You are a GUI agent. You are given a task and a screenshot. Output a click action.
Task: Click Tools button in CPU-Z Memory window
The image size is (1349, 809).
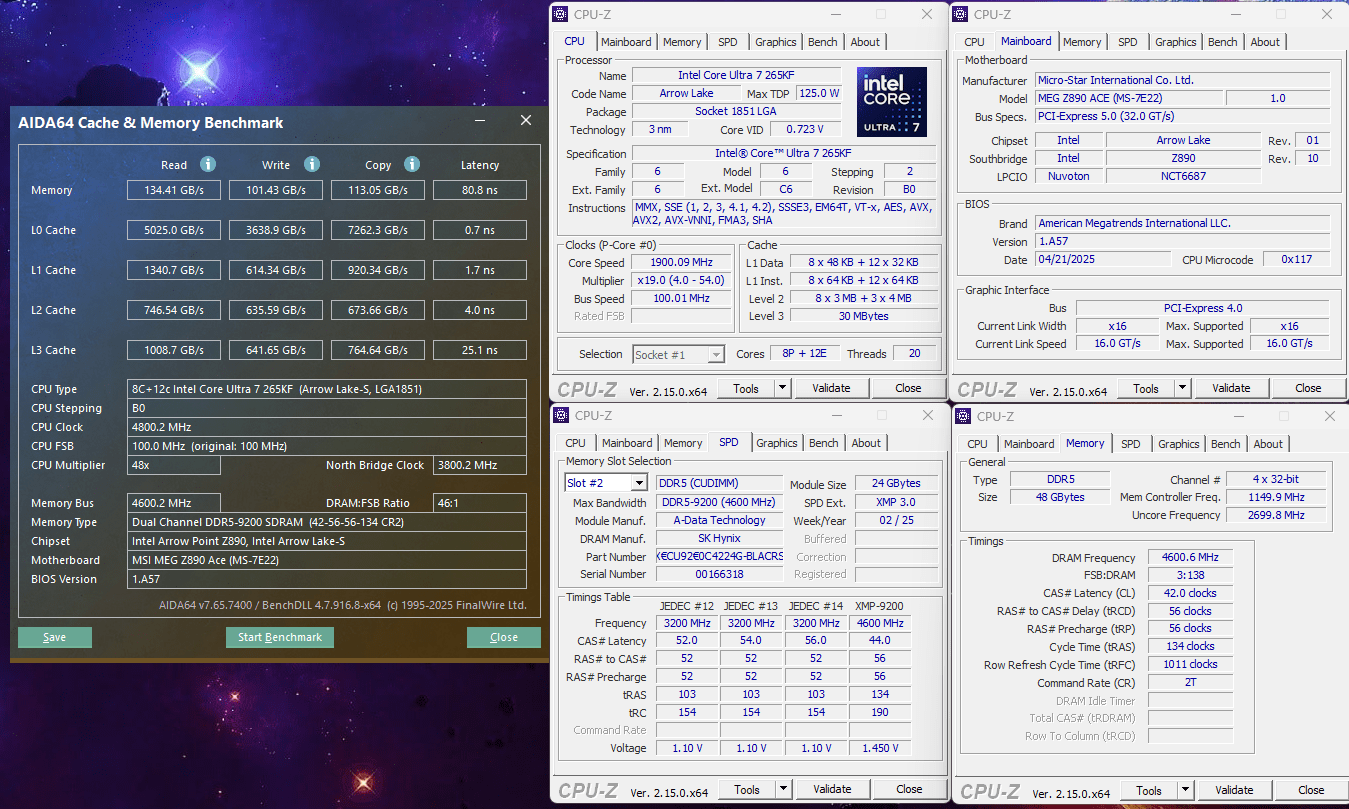coord(1149,790)
